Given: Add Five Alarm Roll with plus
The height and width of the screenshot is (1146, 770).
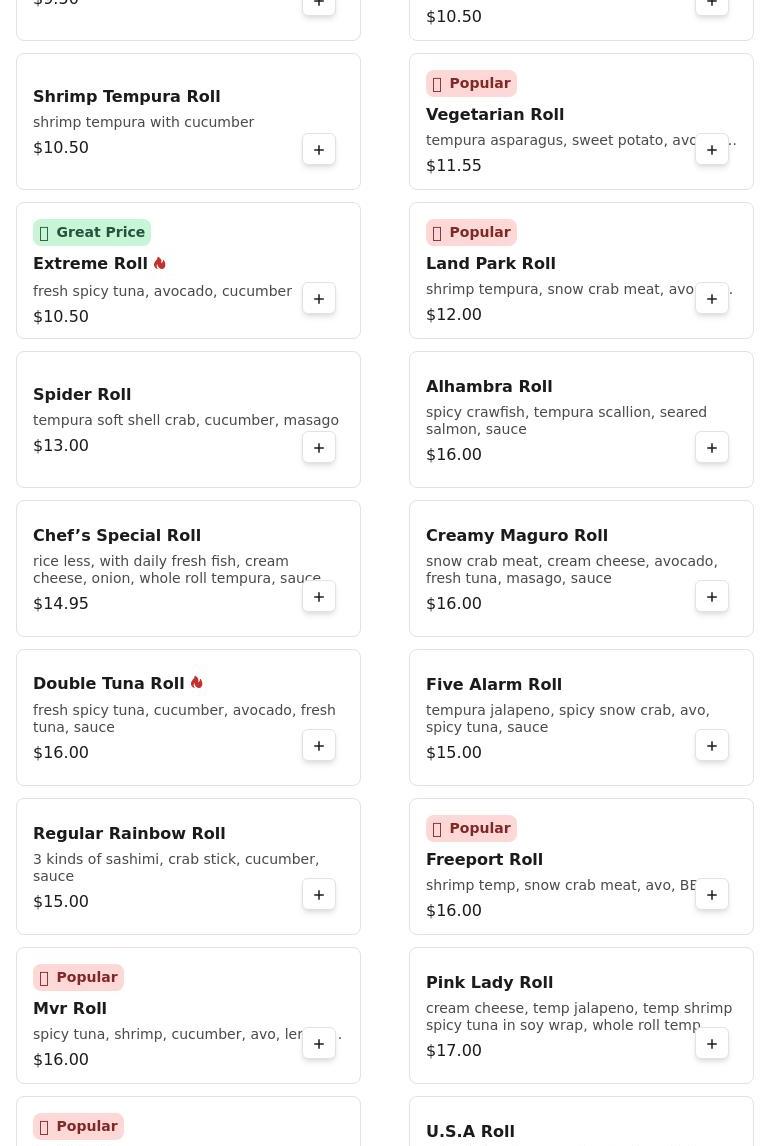Looking at the screenshot, I should pyautogui.click(x=712, y=746).
